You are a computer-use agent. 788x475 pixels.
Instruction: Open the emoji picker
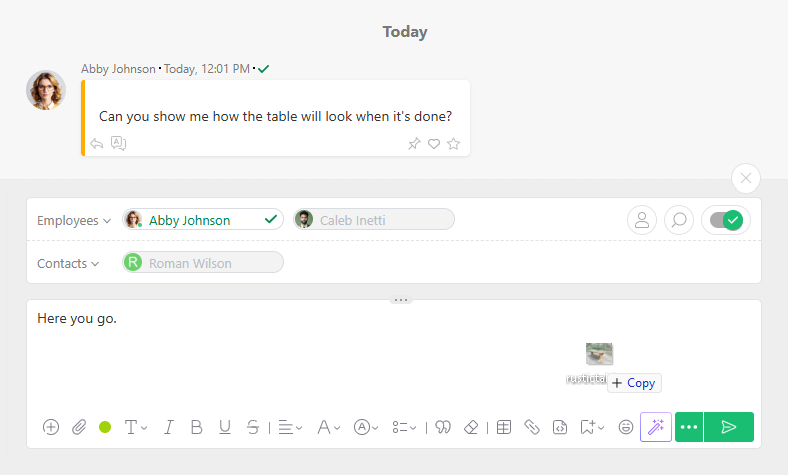[626, 427]
